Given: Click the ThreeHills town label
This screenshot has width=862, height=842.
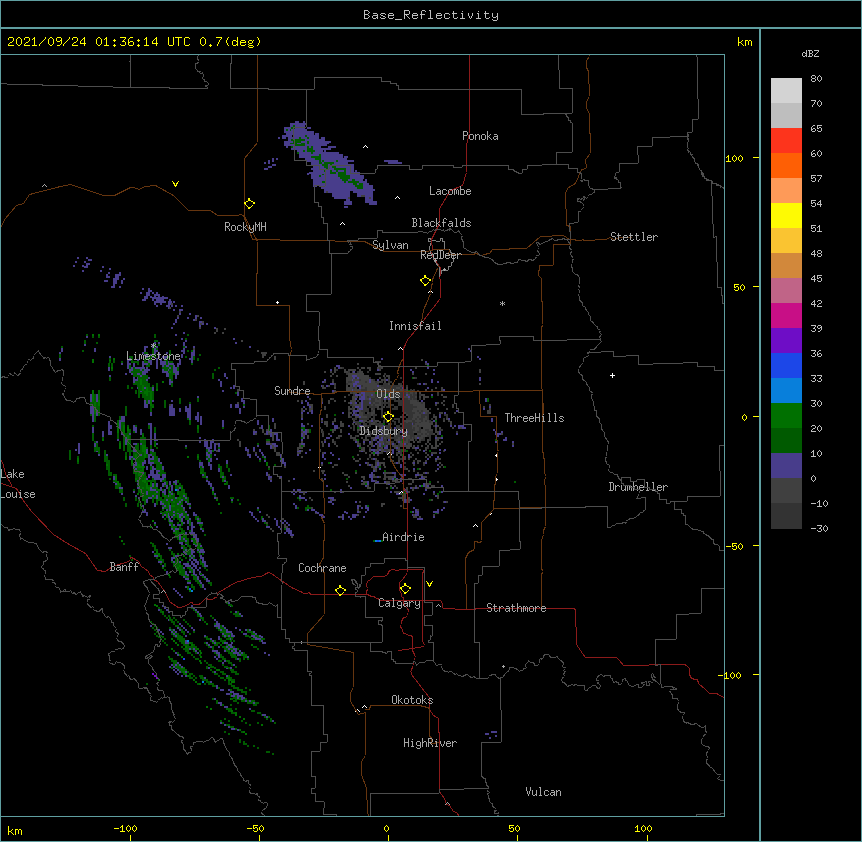Looking at the screenshot, I should pos(534,418).
